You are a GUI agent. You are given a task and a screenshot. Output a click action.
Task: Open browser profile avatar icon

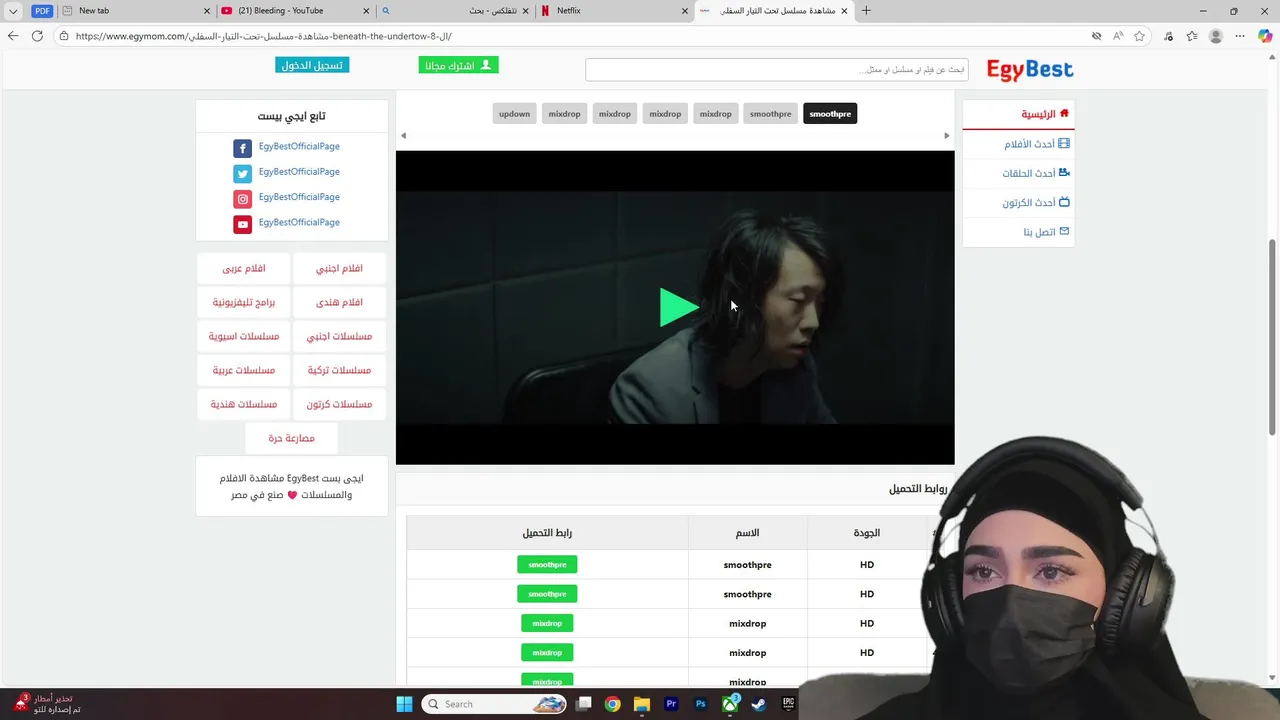point(1216,36)
